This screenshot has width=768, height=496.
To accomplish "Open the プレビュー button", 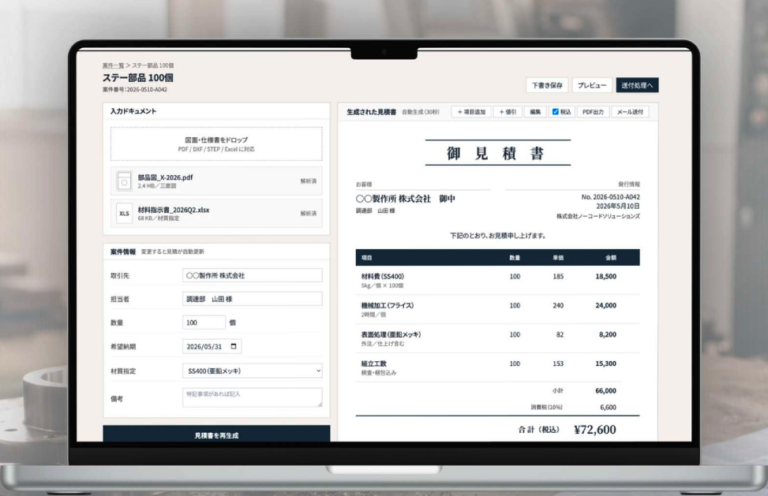I will (x=592, y=85).
